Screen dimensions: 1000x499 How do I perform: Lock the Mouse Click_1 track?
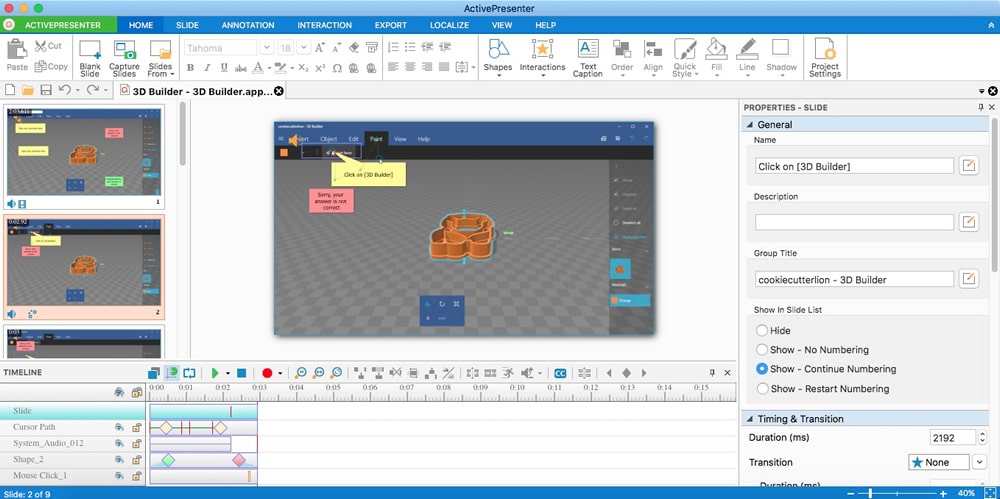pyautogui.click(x=136, y=475)
